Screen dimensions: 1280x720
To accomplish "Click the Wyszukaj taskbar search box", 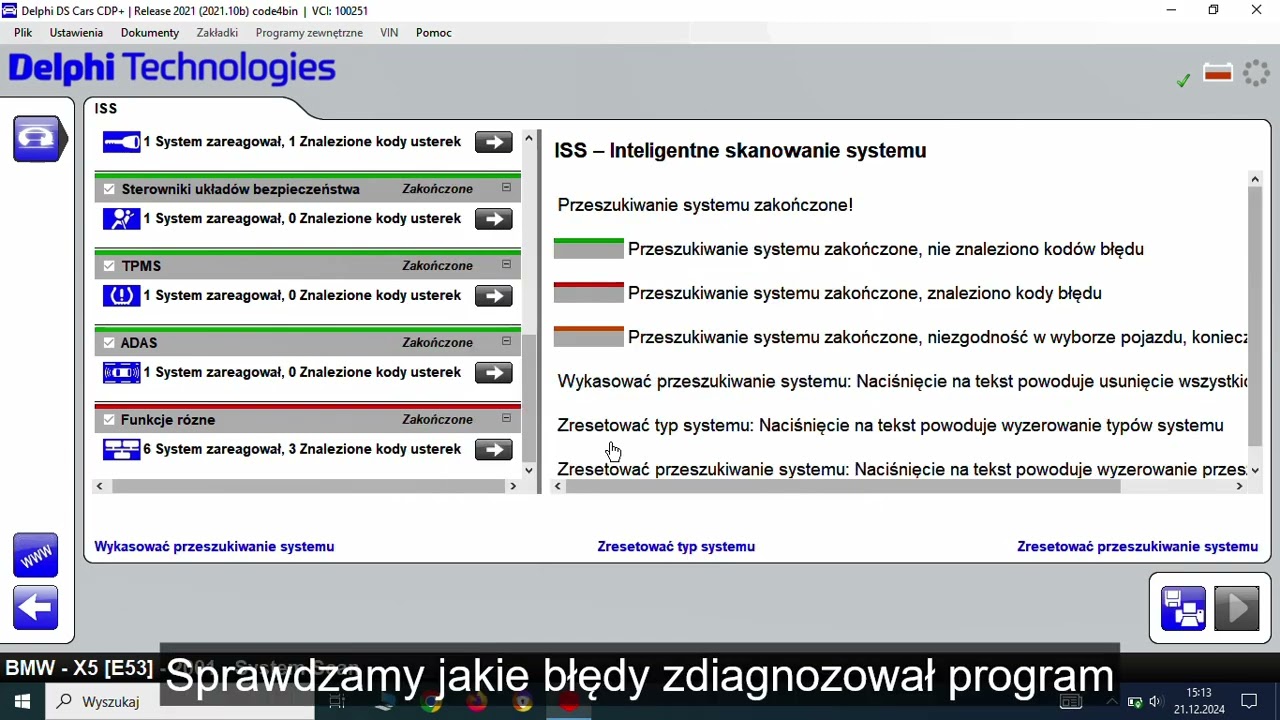I will click(x=180, y=702).
